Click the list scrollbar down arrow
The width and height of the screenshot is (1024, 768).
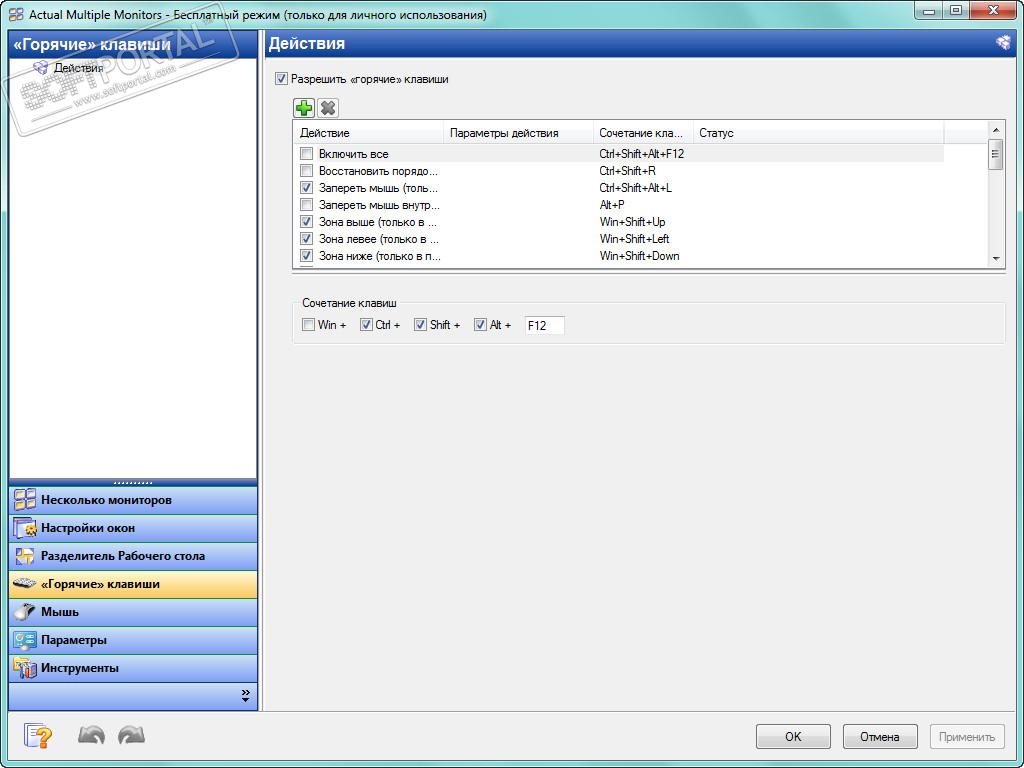pyautogui.click(x=996, y=259)
